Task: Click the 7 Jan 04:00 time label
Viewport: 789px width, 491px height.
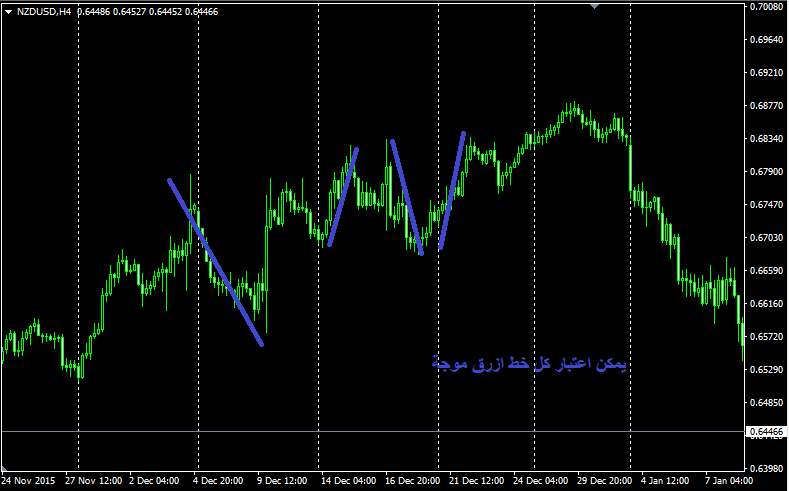Action: pyautogui.click(x=729, y=481)
